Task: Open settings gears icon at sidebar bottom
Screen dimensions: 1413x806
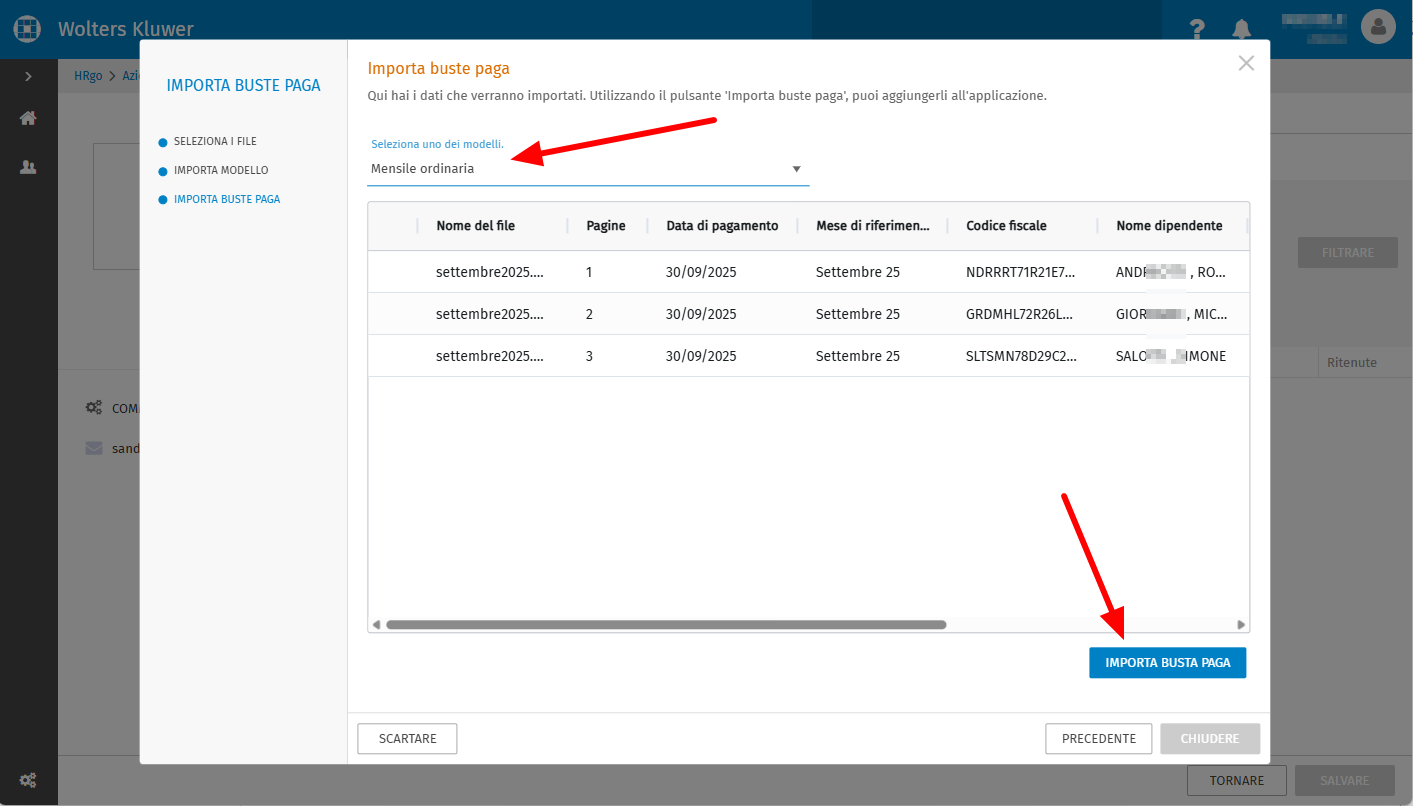Action: [x=28, y=780]
